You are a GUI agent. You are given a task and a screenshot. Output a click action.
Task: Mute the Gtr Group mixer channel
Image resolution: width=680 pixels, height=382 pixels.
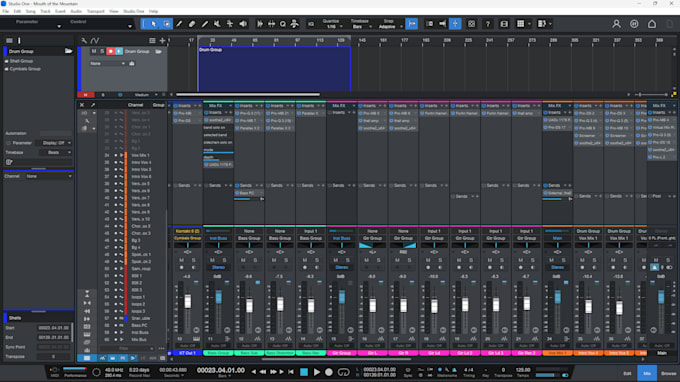pos(336,260)
